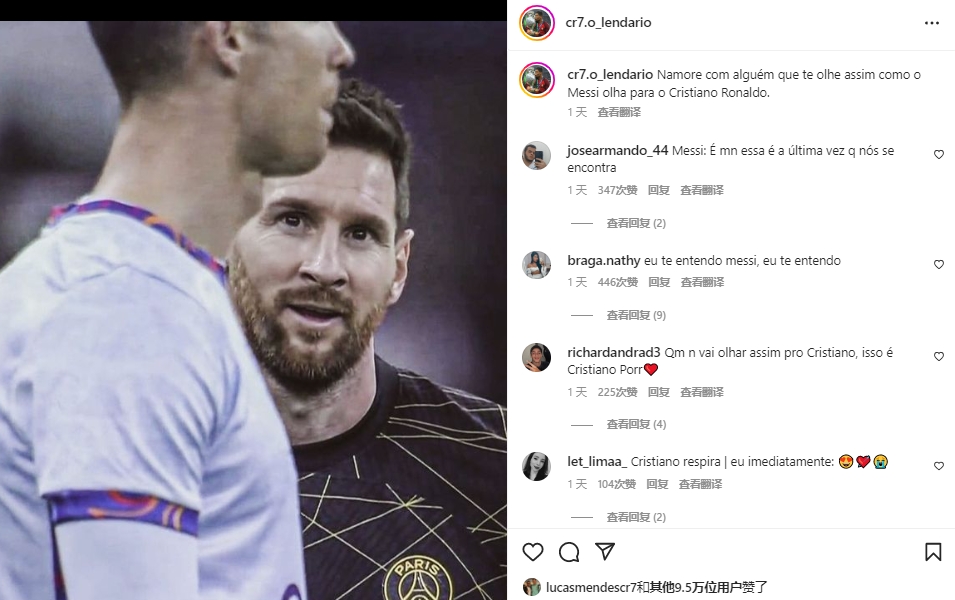
Task: Open the comment bubble icon
Action: pyautogui.click(x=569, y=552)
